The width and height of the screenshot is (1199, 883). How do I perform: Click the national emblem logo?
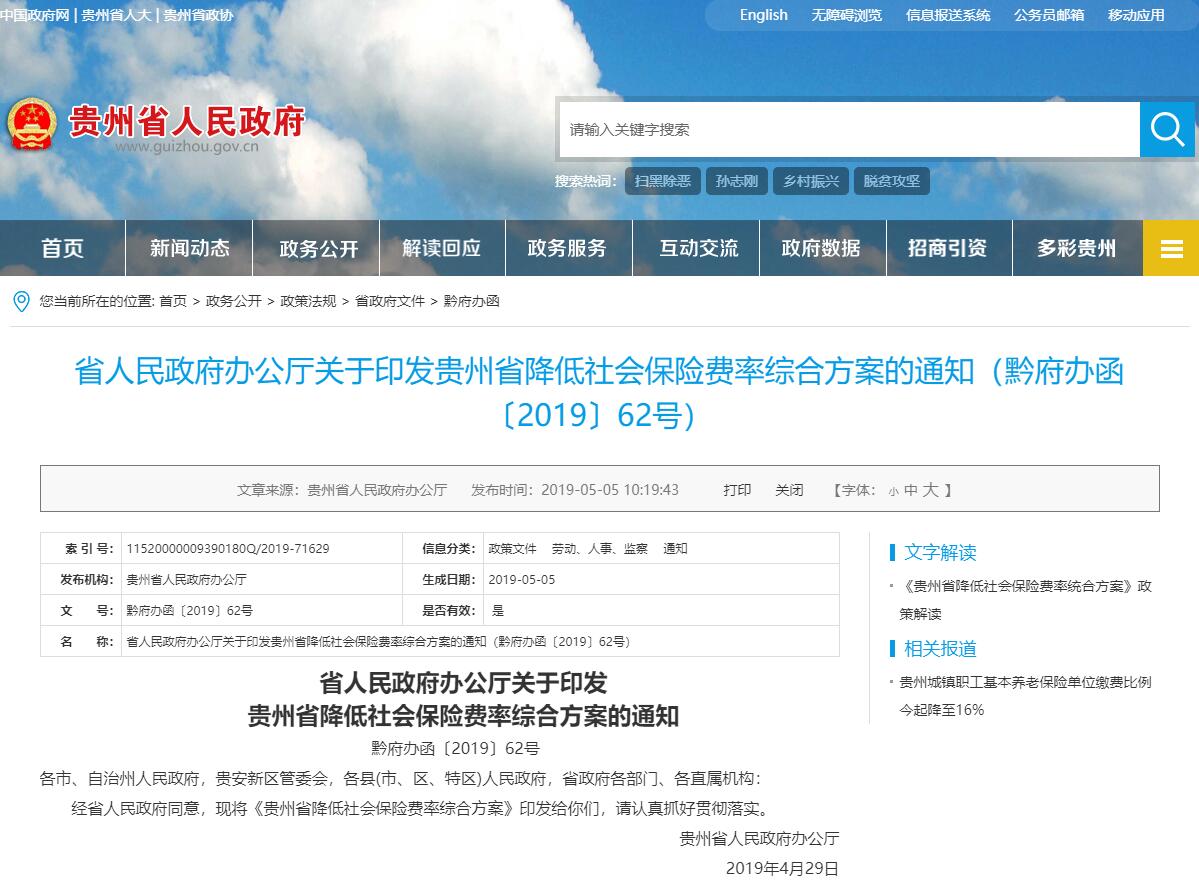tap(32, 125)
